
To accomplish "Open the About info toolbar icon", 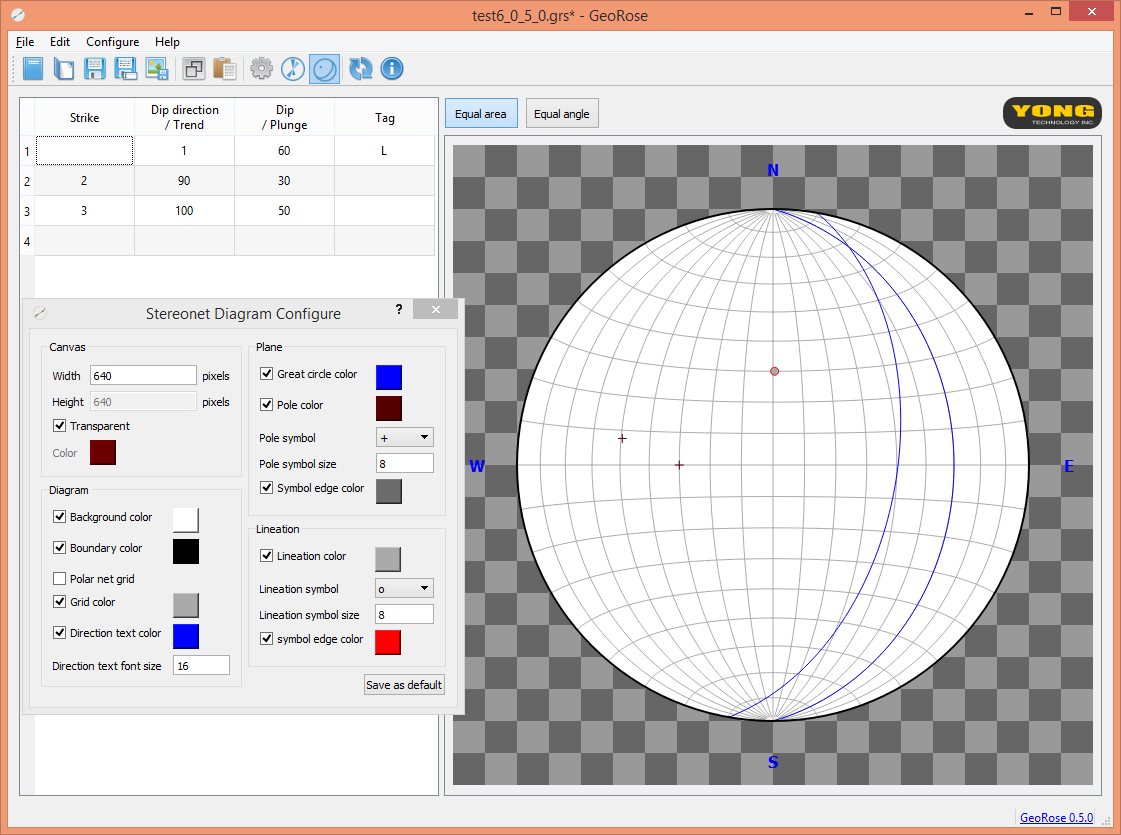I will click(x=392, y=69).
